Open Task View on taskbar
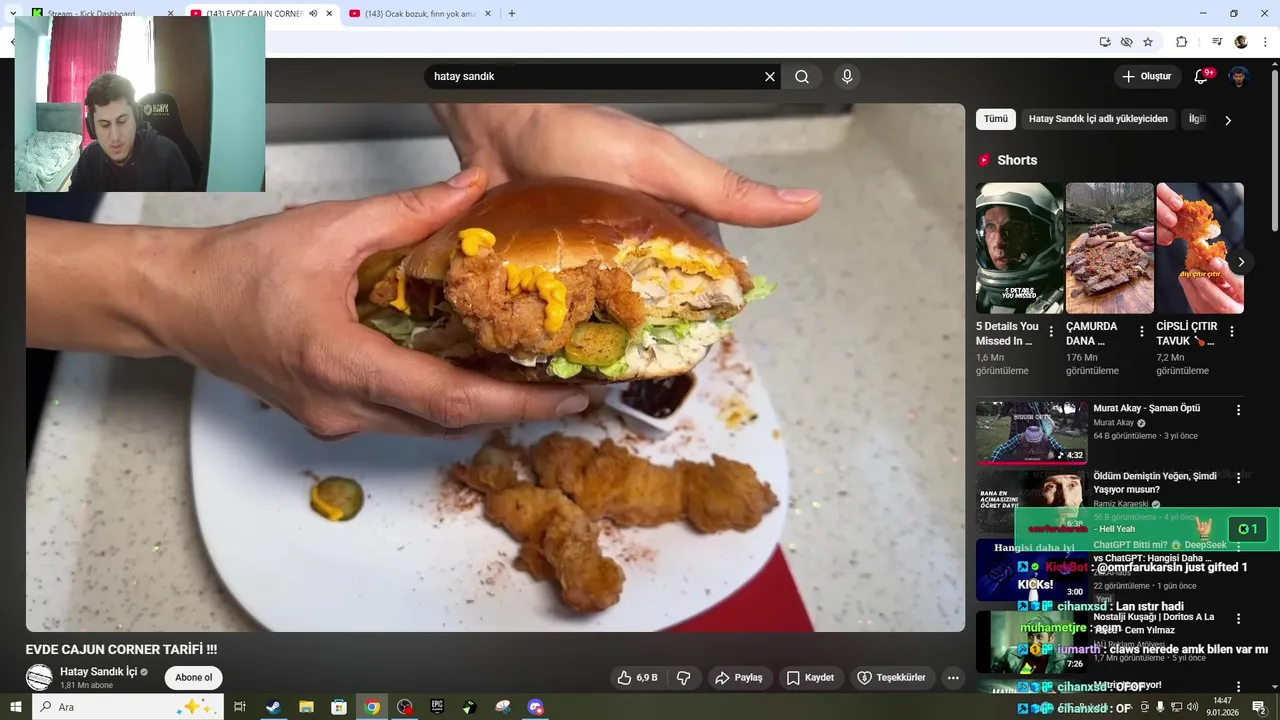Image resolution: width=1280 pixels, height=720 pixels. pyautogui.click(x=240, y=707)
